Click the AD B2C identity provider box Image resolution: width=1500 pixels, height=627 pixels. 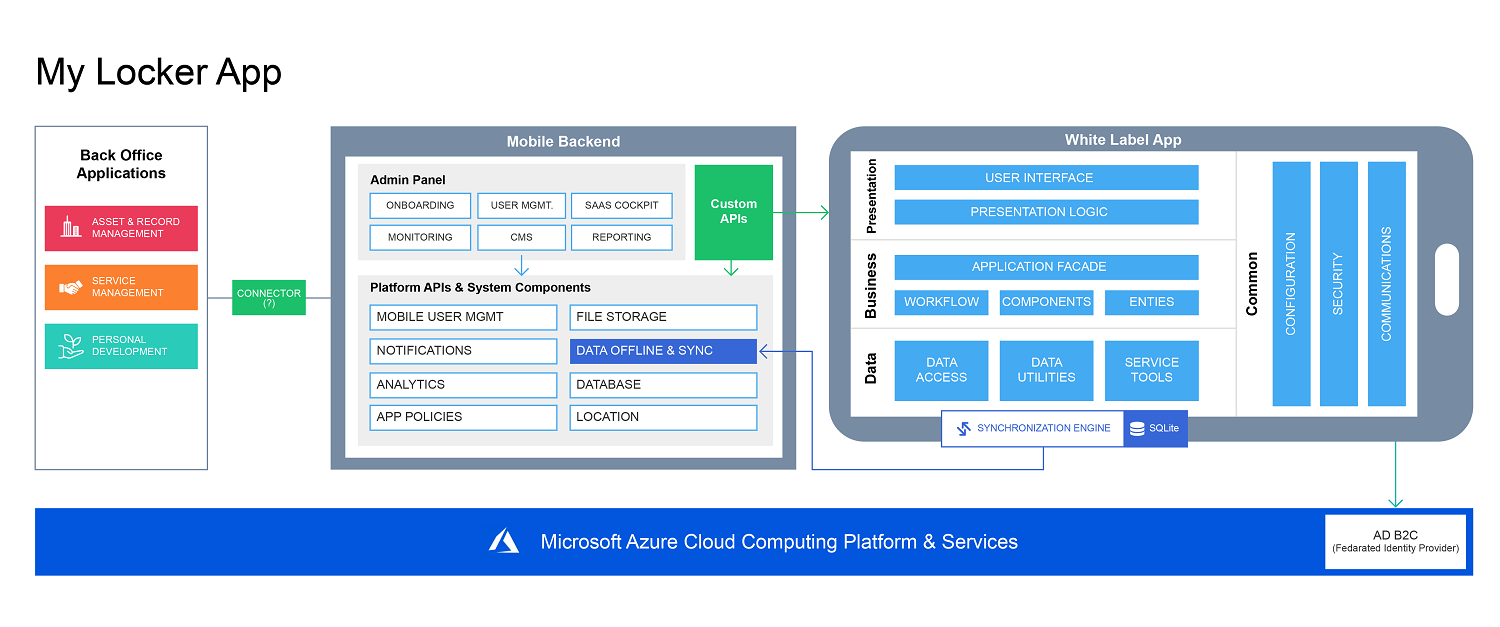pos(1395,541)
